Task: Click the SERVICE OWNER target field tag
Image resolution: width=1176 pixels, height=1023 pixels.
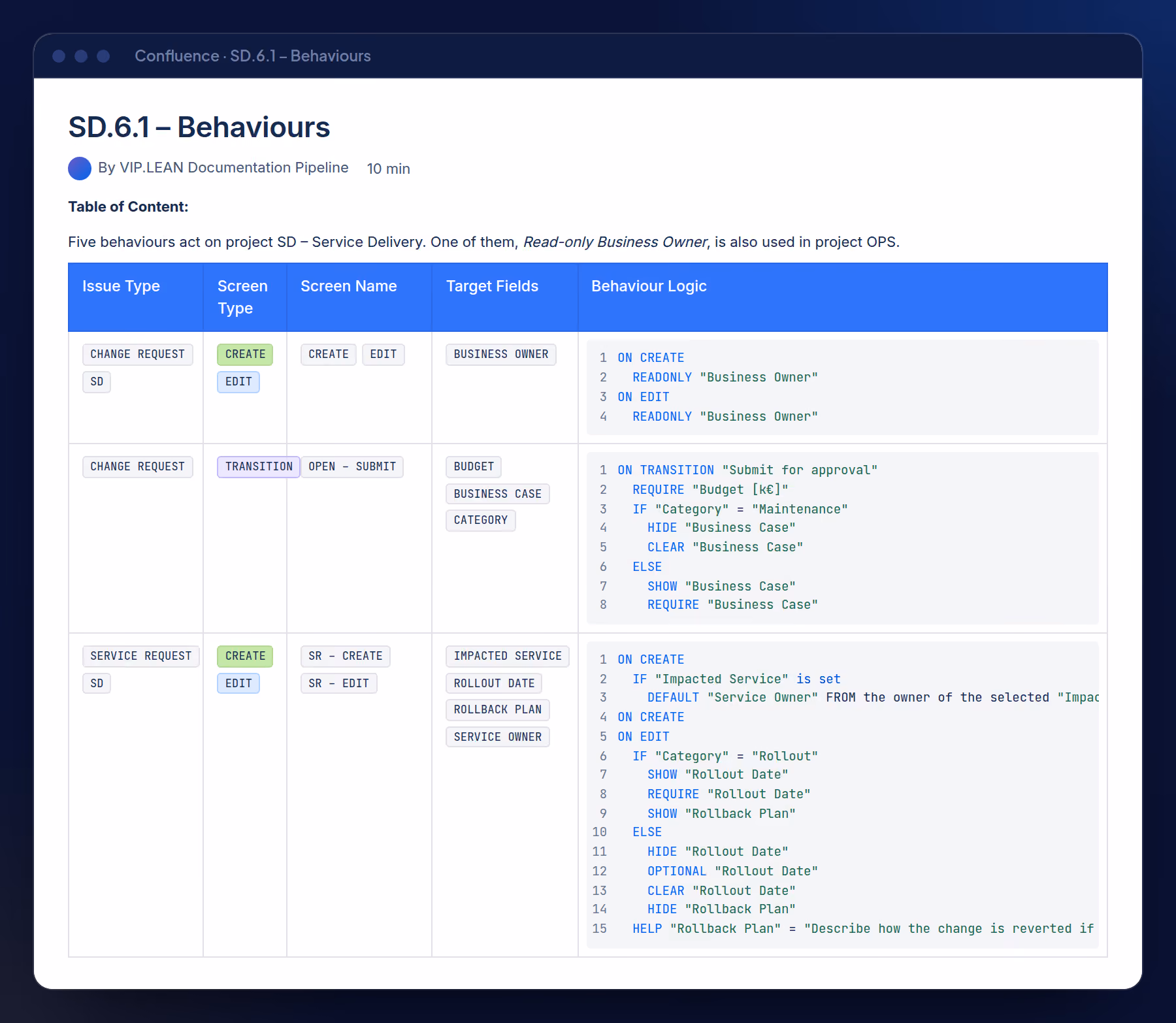Action: [498, 738]
